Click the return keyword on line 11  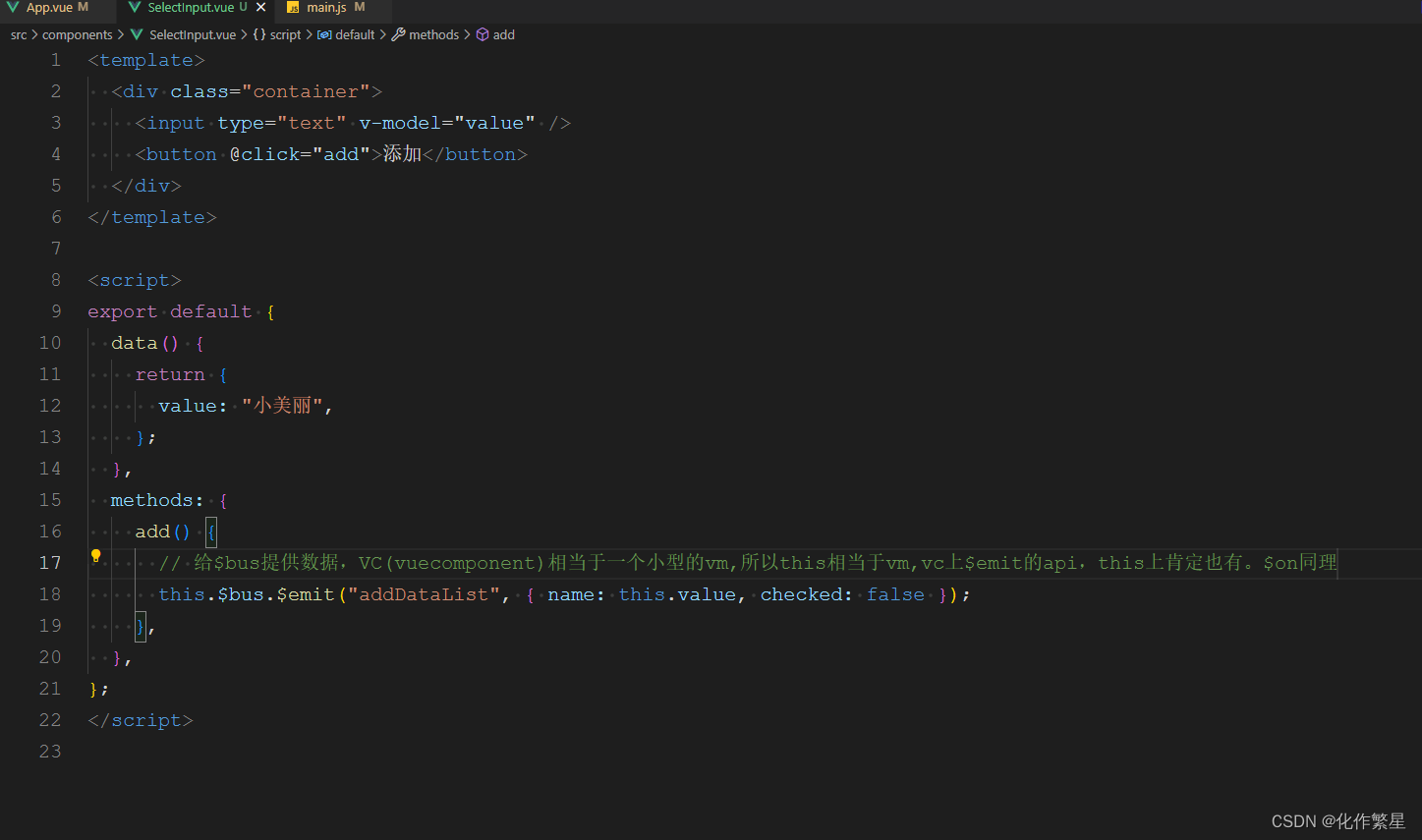tap(170, 374)
